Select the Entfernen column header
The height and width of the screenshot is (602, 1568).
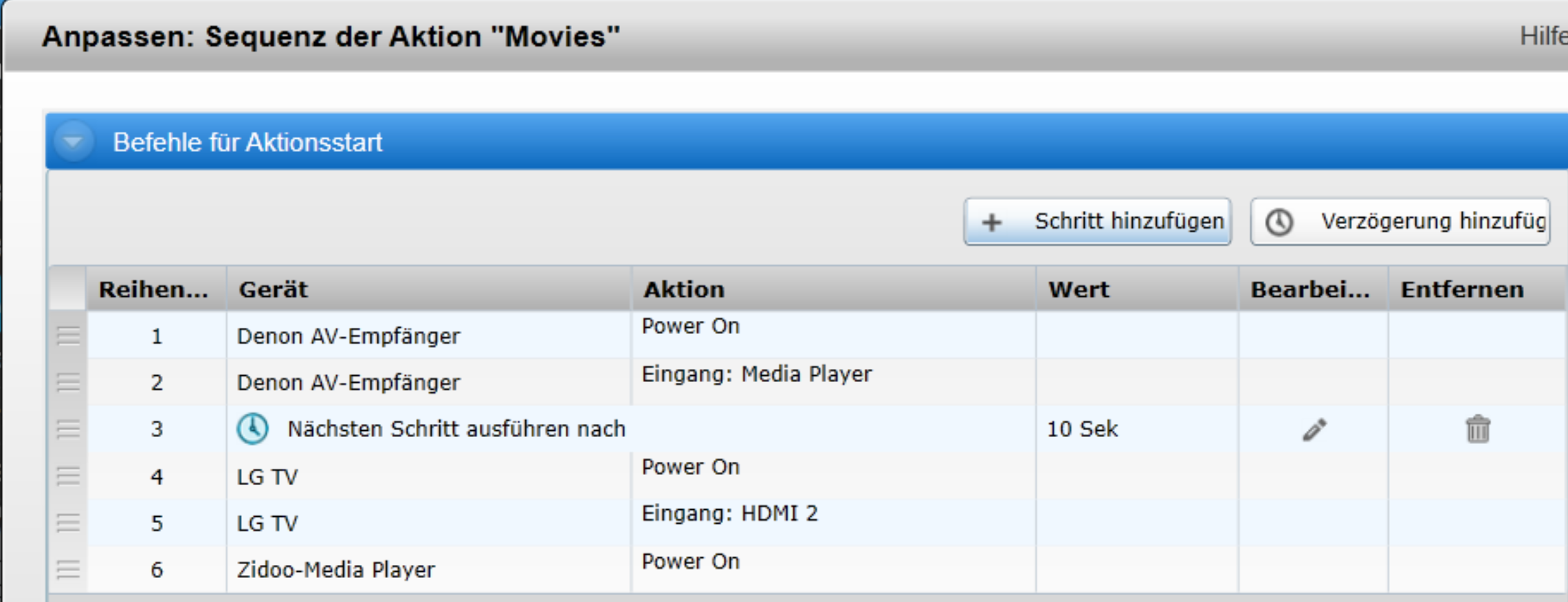[1462, 289]
